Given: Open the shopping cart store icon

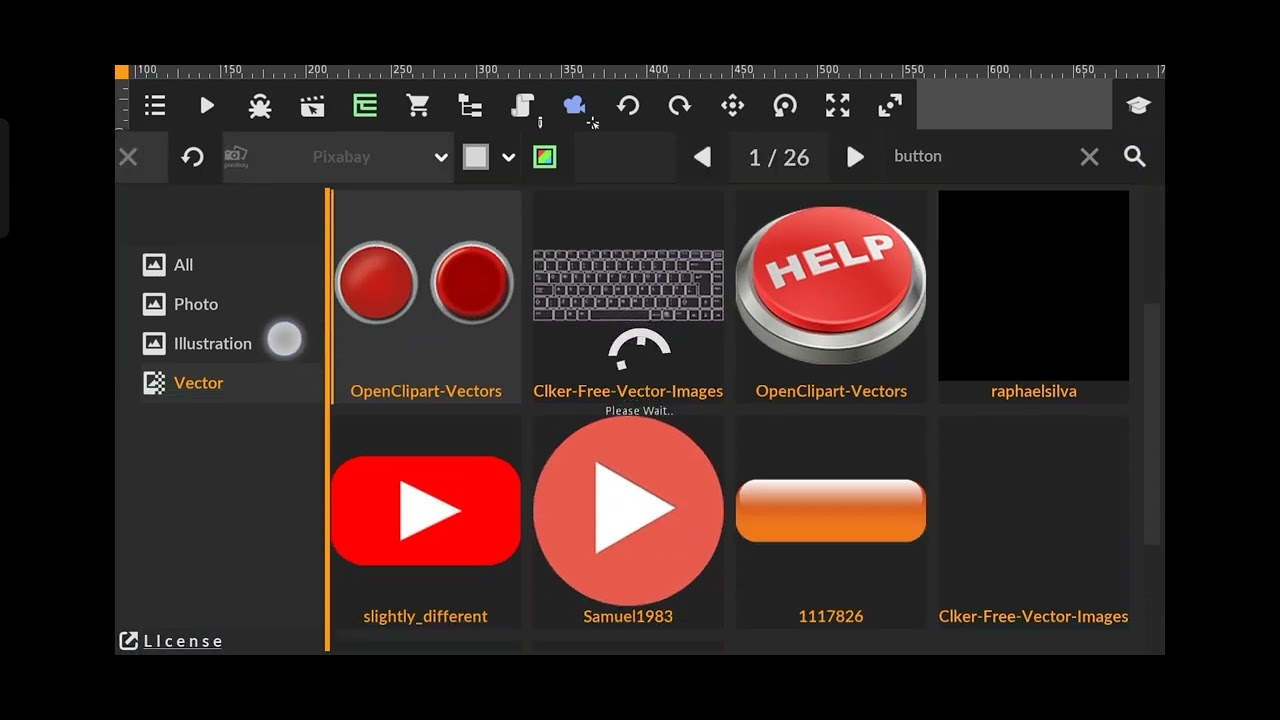Looking at the screenshot, I should pyautogui.click(x=417, y=106).
